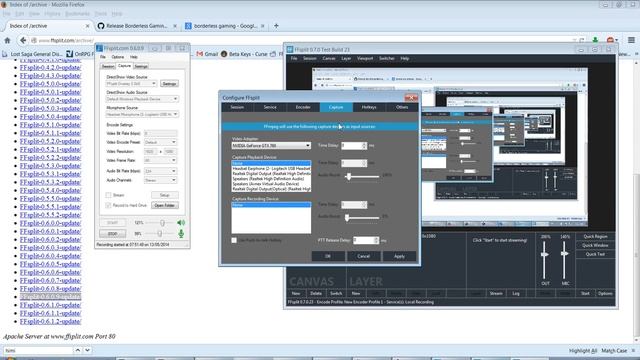Image resolution: width=640 pixels, height=360 pixels.
Task: Toggle the Record to Hard Drive checkbox
Action: 109,205
